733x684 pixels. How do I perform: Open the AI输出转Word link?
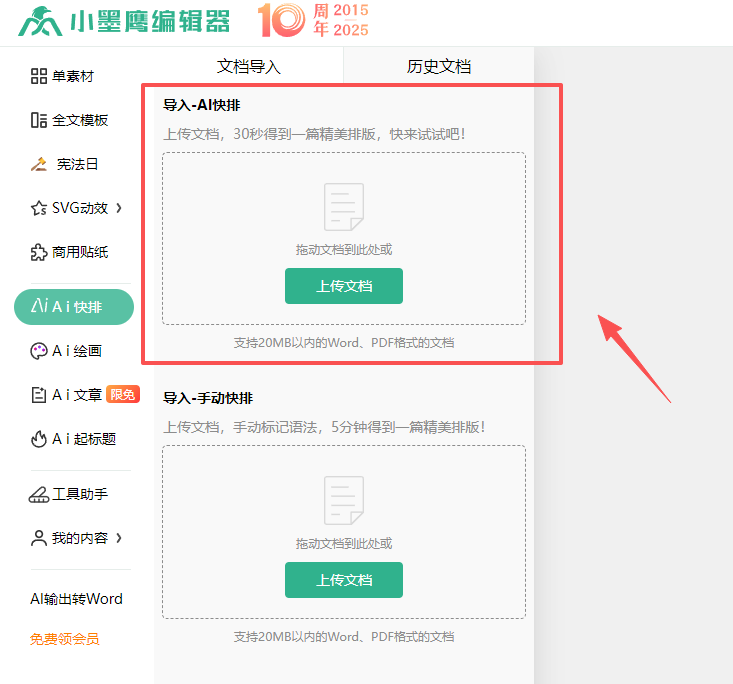point(76,599)
